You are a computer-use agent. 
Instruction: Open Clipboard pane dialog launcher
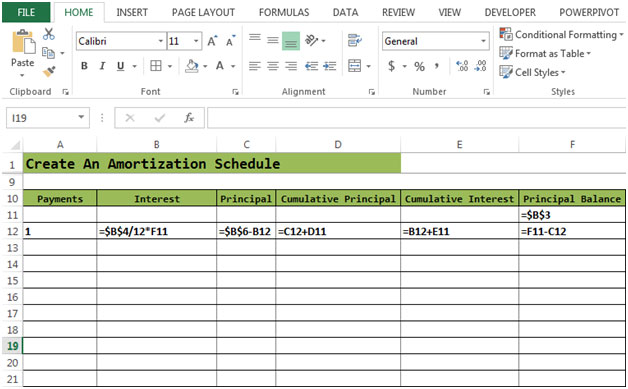pos(65,92)
